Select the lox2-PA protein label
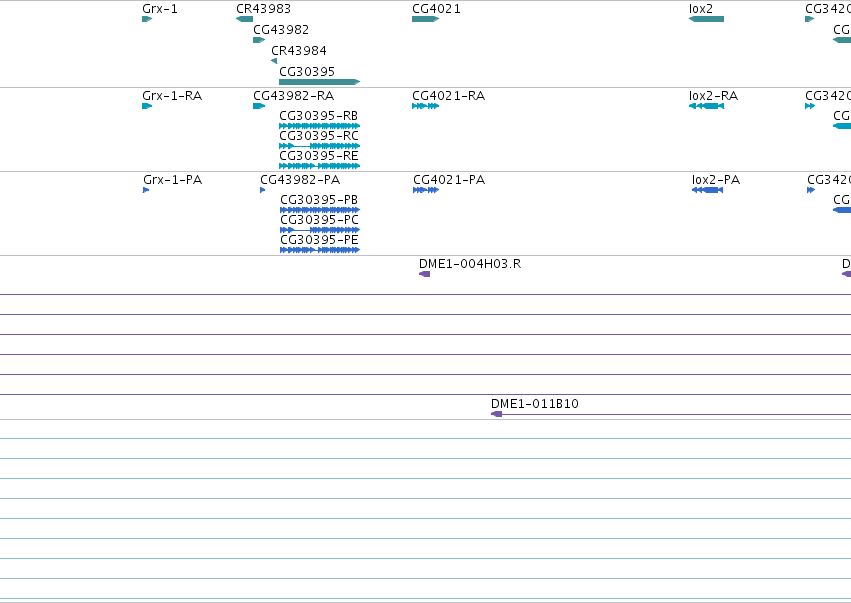The height and width of the screenshot is (603, 851). [716, 180]
